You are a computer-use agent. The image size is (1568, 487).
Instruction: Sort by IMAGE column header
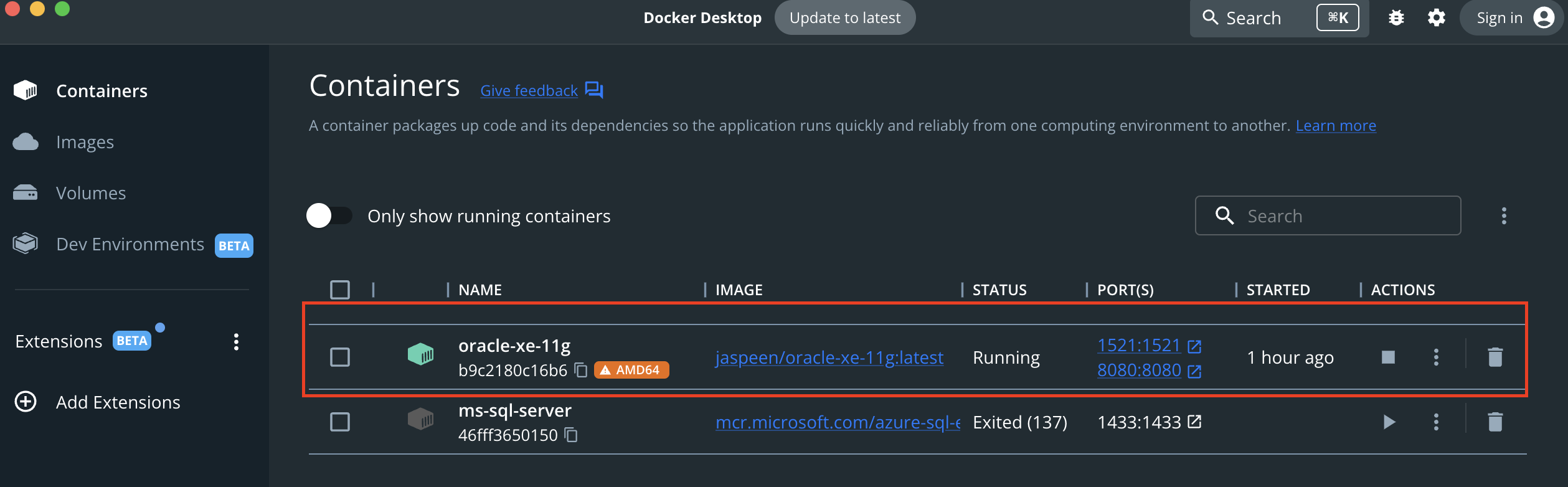(739, 290)
